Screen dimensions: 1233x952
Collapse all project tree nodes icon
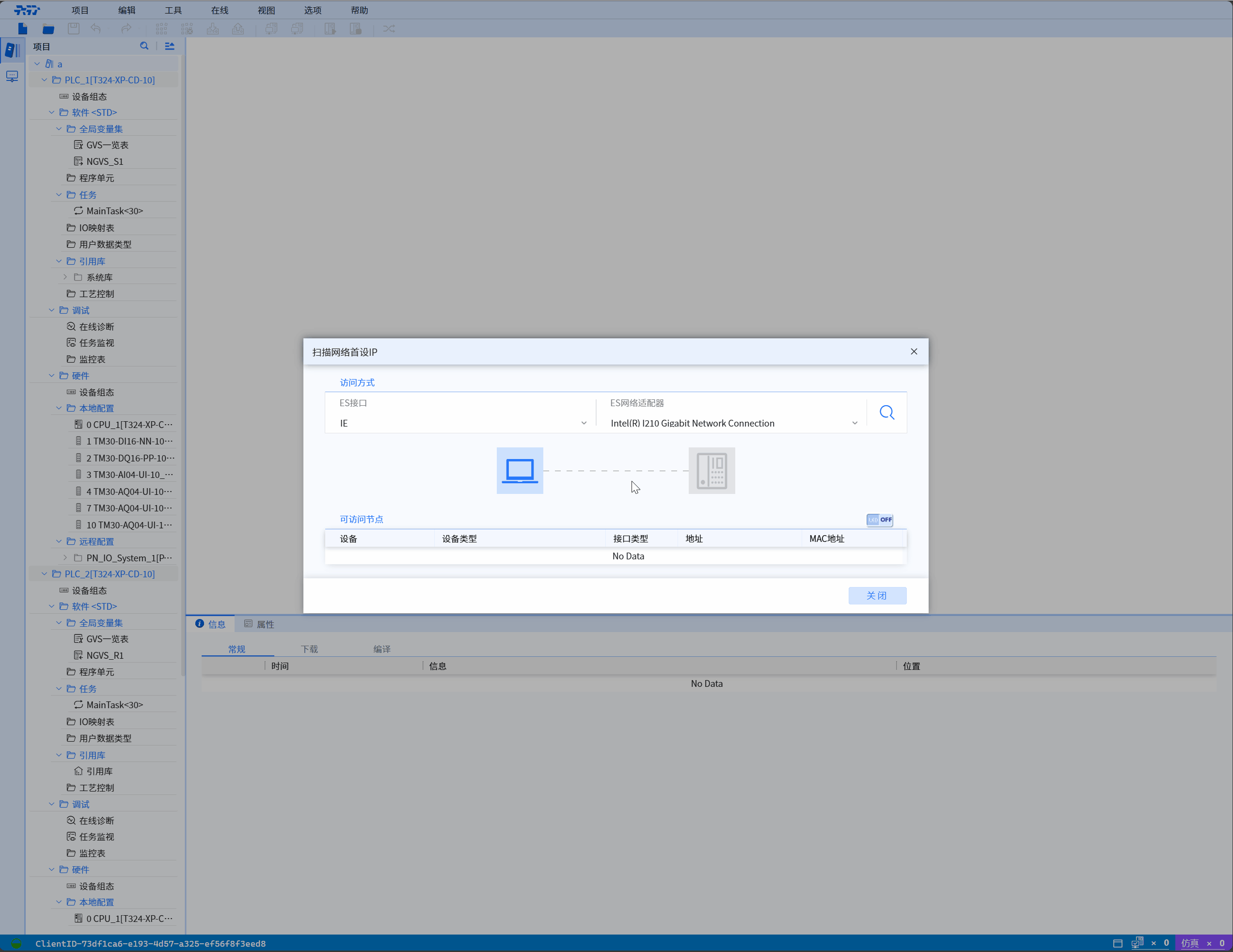[169, 47]
